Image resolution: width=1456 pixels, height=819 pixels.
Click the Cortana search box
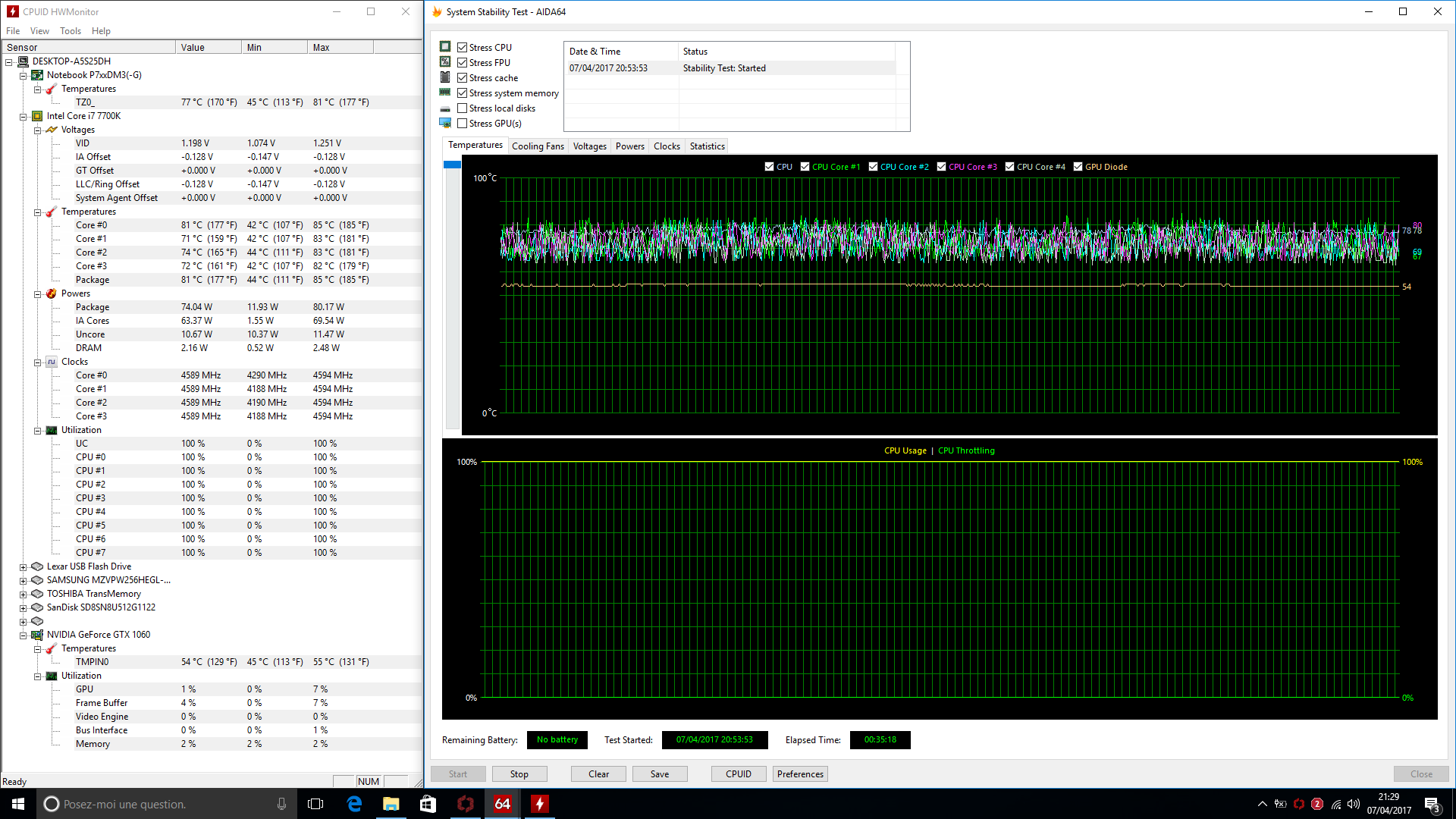pos(167,804)
